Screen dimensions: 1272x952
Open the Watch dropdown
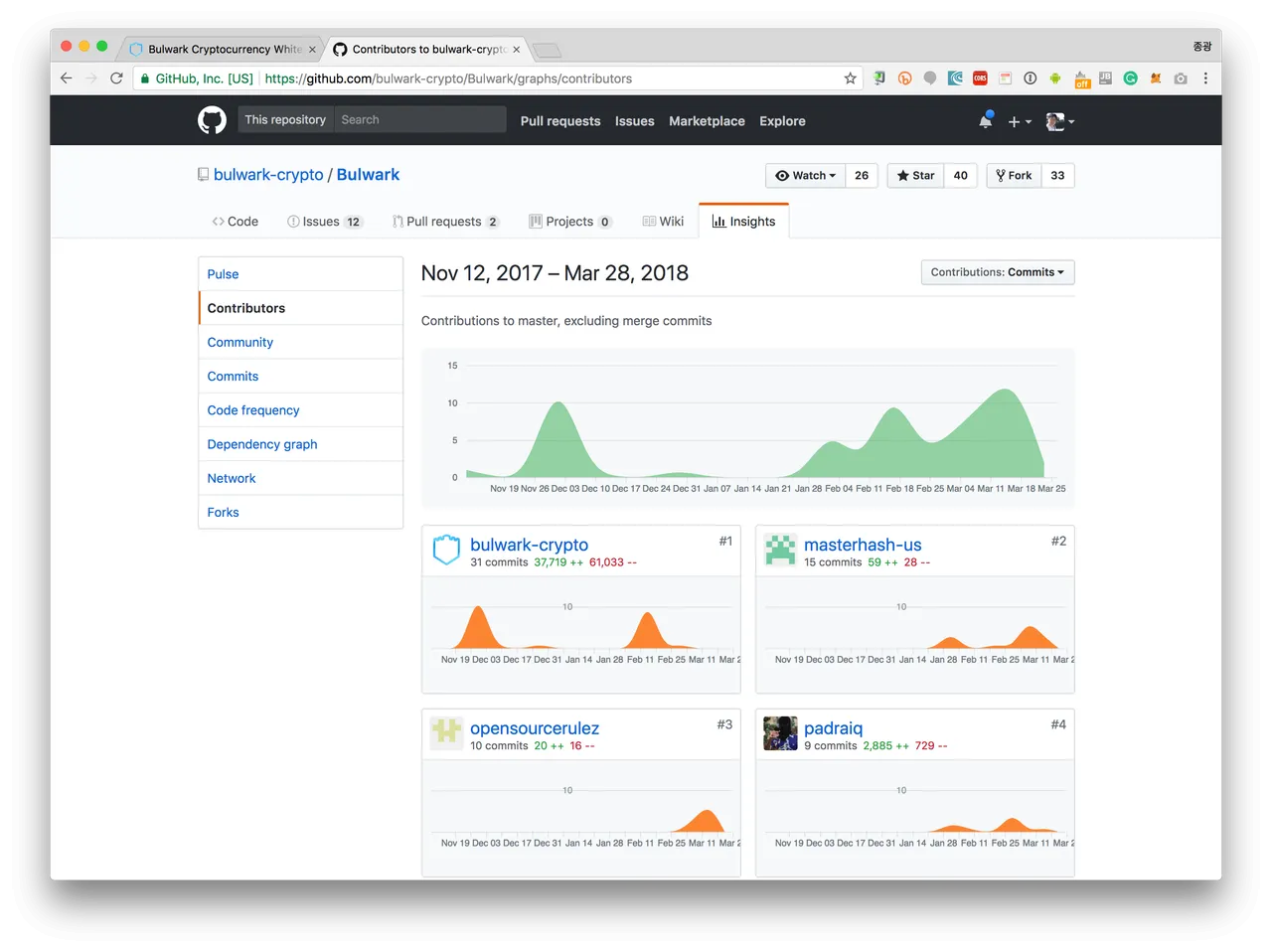click(x=806, y=176)
